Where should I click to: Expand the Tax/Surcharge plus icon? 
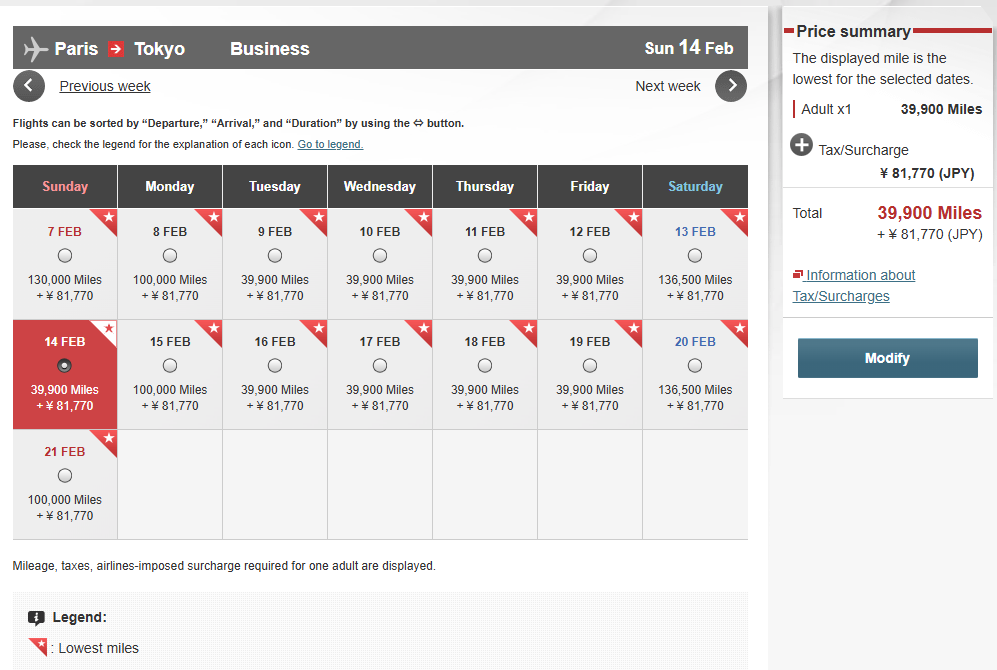[x=801, y=145]
